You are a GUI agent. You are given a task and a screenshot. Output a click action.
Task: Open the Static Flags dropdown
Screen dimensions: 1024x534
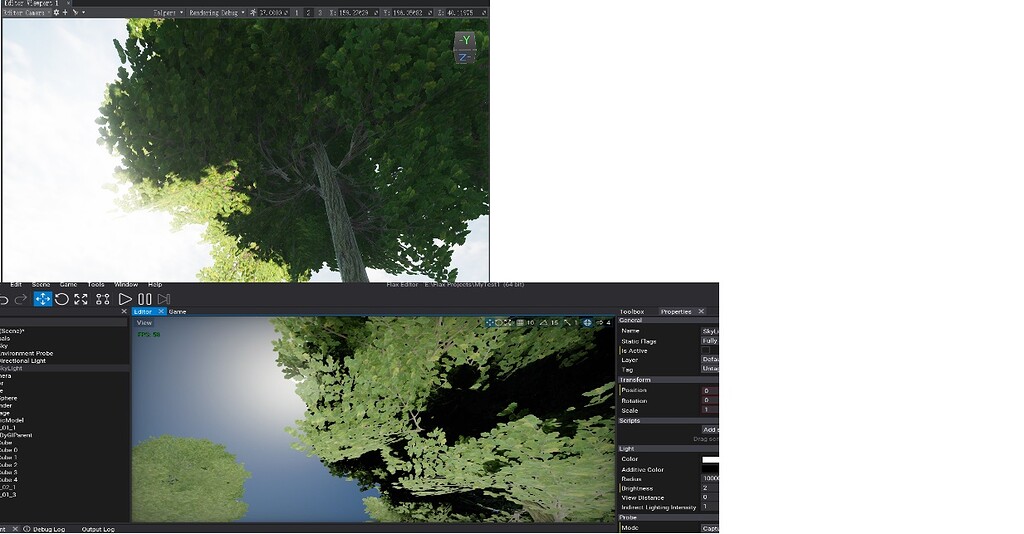click(710, 341)
